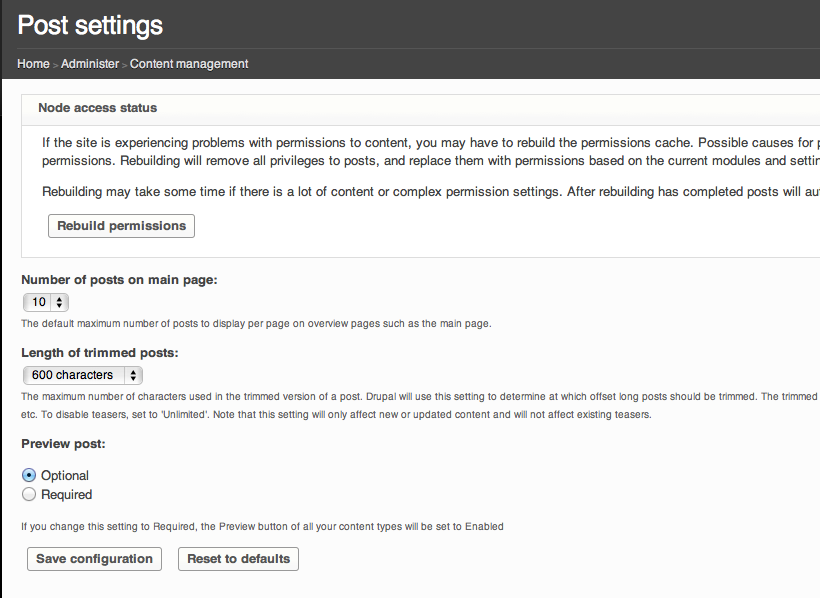The width and height of the screenshot is (820, 598).
Task: Click 'Number of posts on main page' label
Action: [x=119, y=280]
